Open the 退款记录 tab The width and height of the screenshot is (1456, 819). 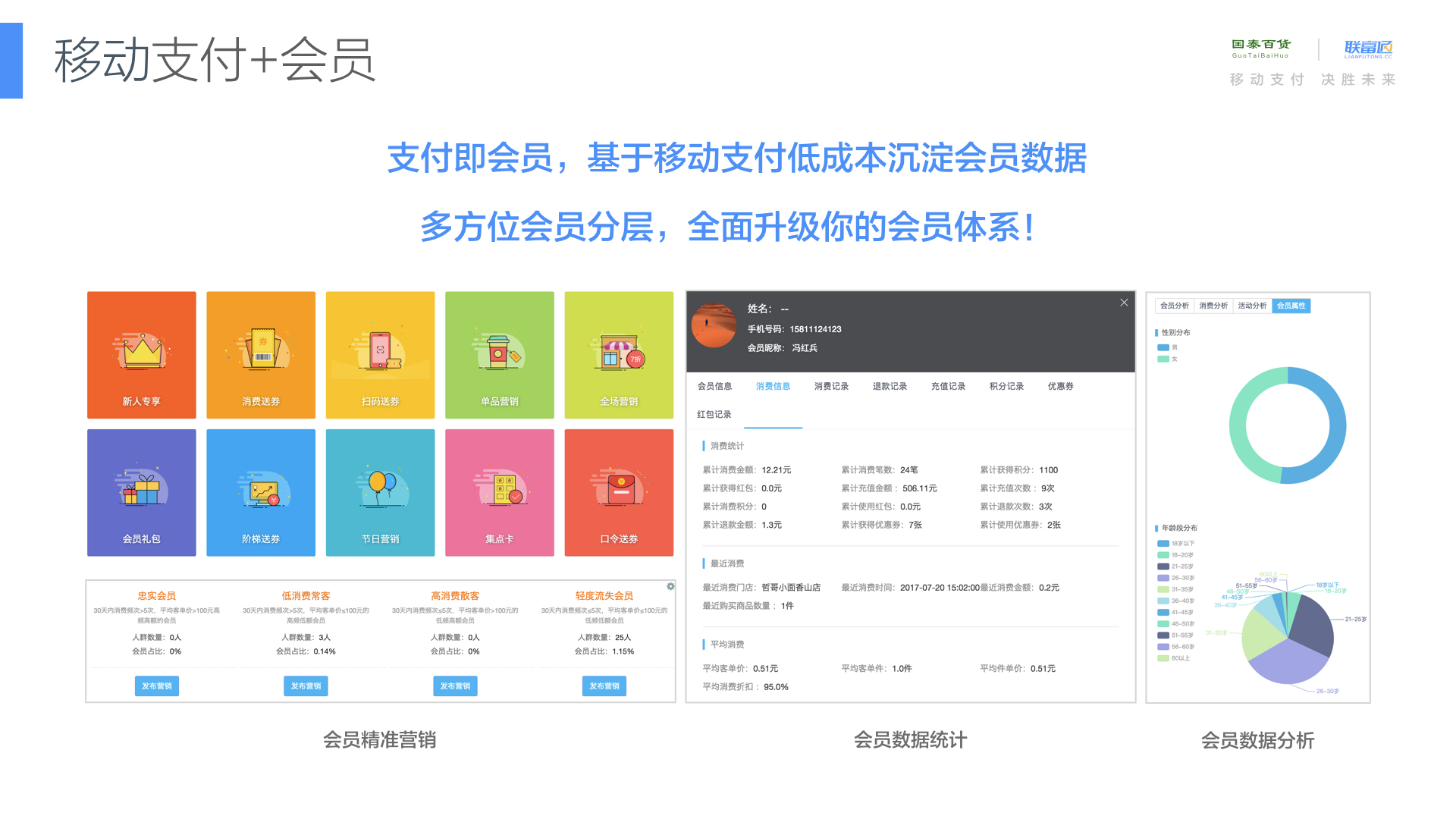pyautogui.click(x=890, y=387)
